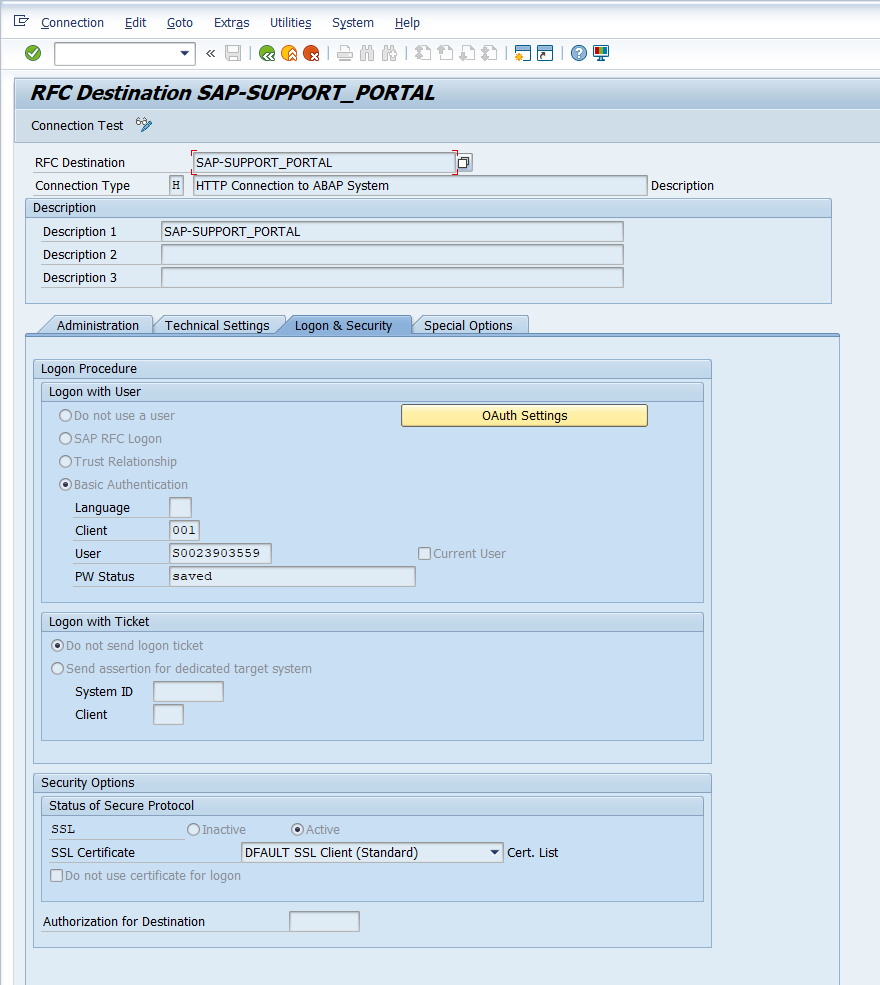The height and width of the screenshot is (985, 880).
Task: Select the Basic Authentication radio button
Action: tap(66, 485)
